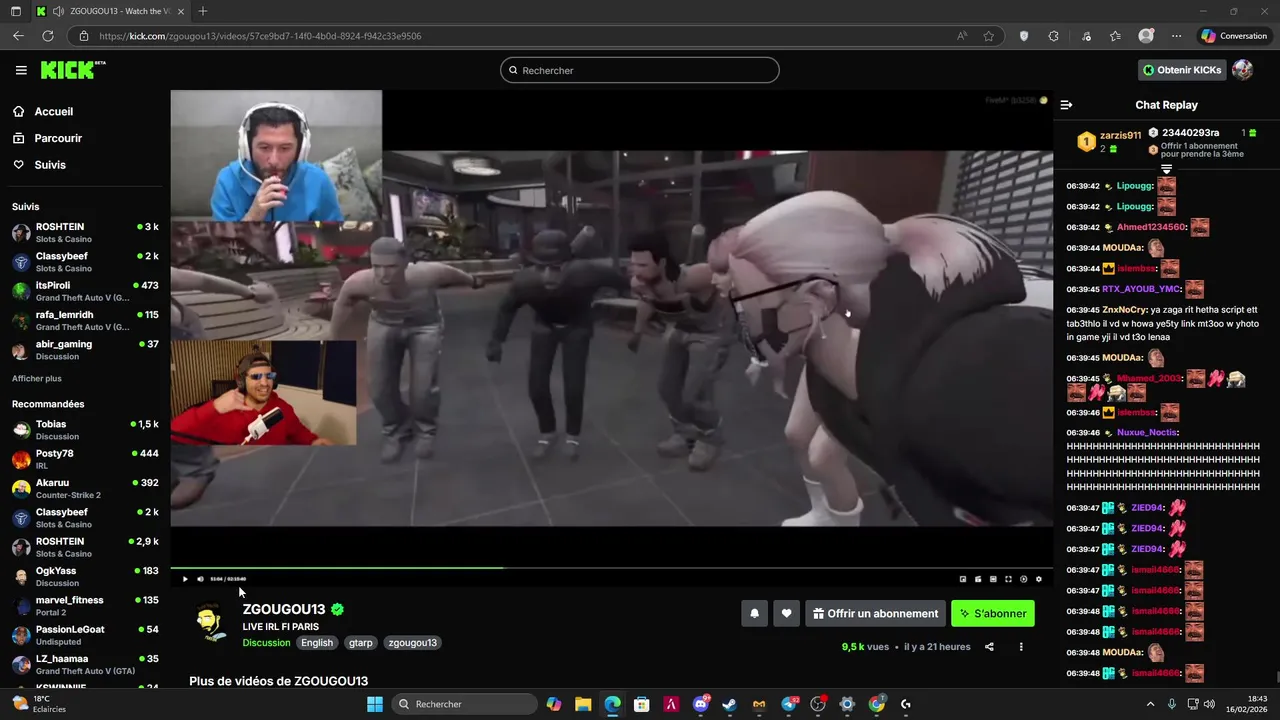Refresh the browser page
This screenshot has width=1280, height=720.
[x=47, y=36]
